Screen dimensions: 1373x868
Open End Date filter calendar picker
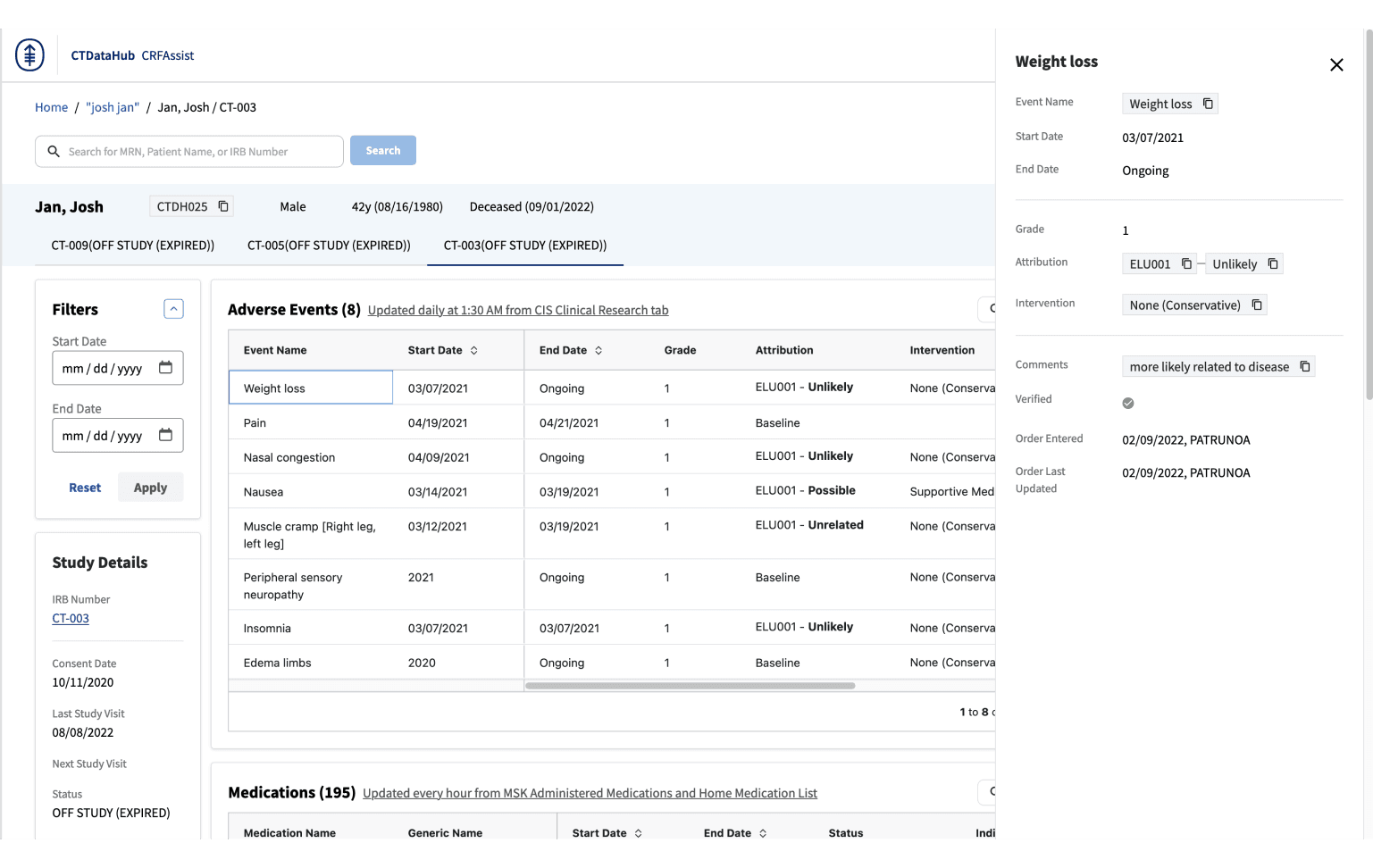165,435
